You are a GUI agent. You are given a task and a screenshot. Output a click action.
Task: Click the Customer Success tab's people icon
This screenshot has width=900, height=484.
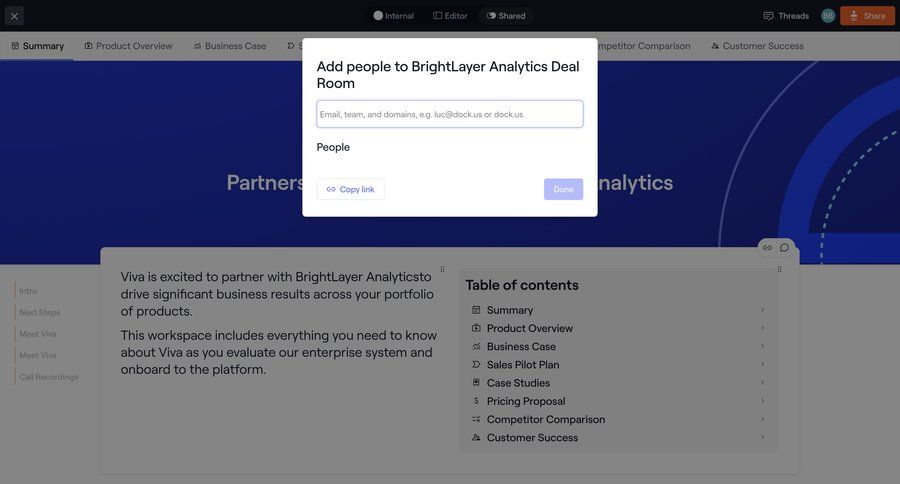715,46
